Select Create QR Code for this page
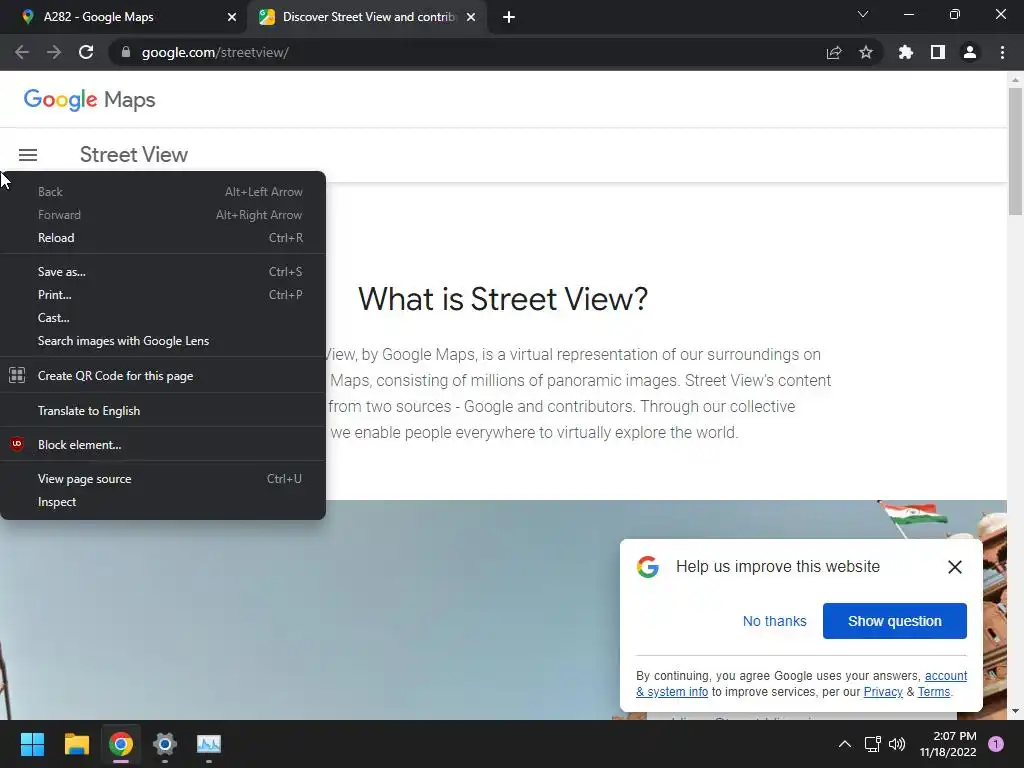Screen dimensions: 1024x768 pos(163,376)
